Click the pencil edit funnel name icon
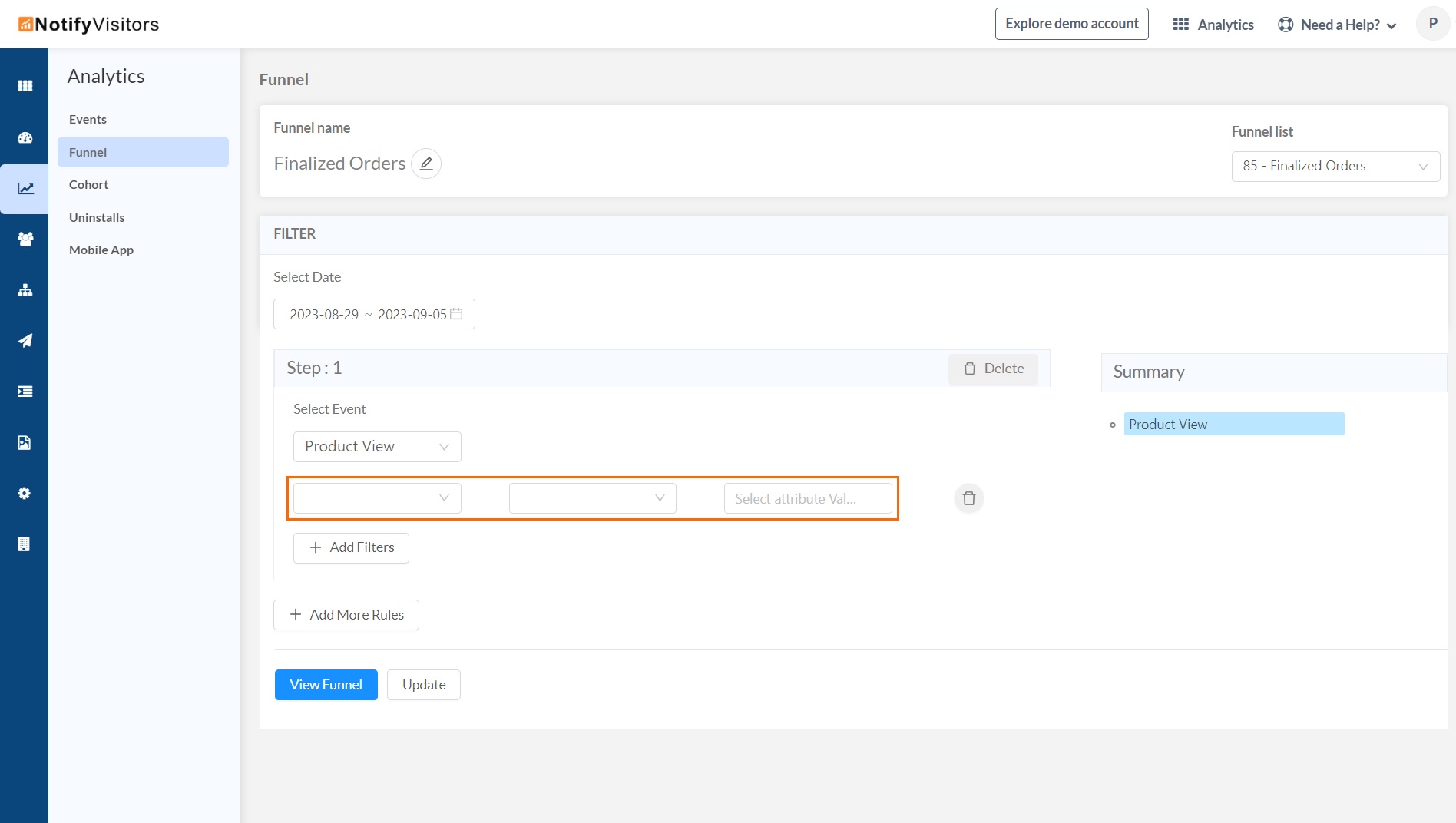Viewport: 1456px width, 823px height. (426, 164)
